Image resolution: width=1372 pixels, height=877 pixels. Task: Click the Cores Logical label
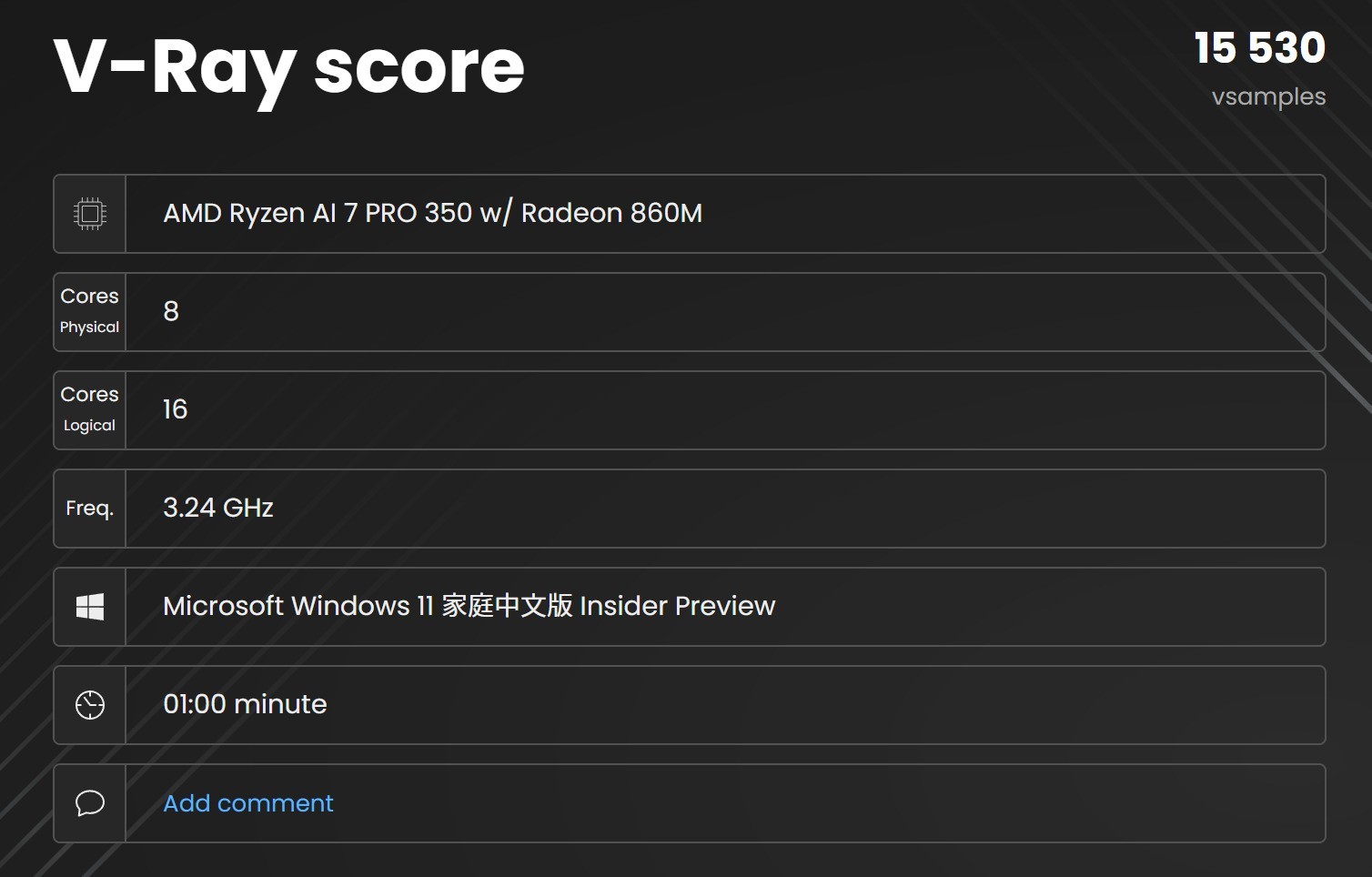pyautogui.click(x=89, y=409)
